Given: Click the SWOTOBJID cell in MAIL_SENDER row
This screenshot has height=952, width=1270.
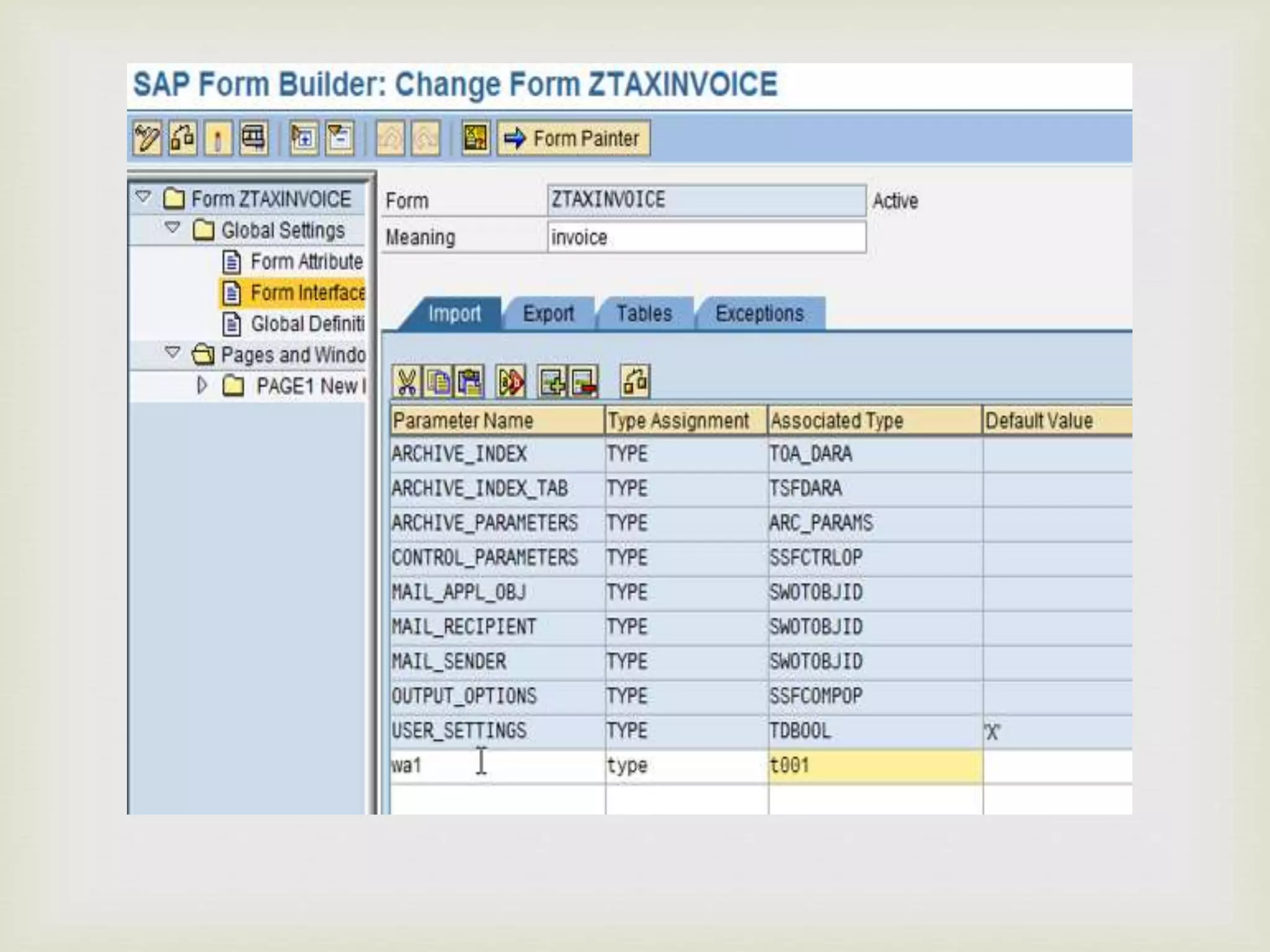Looking at the screenshot, I should [x=875, y=661].
